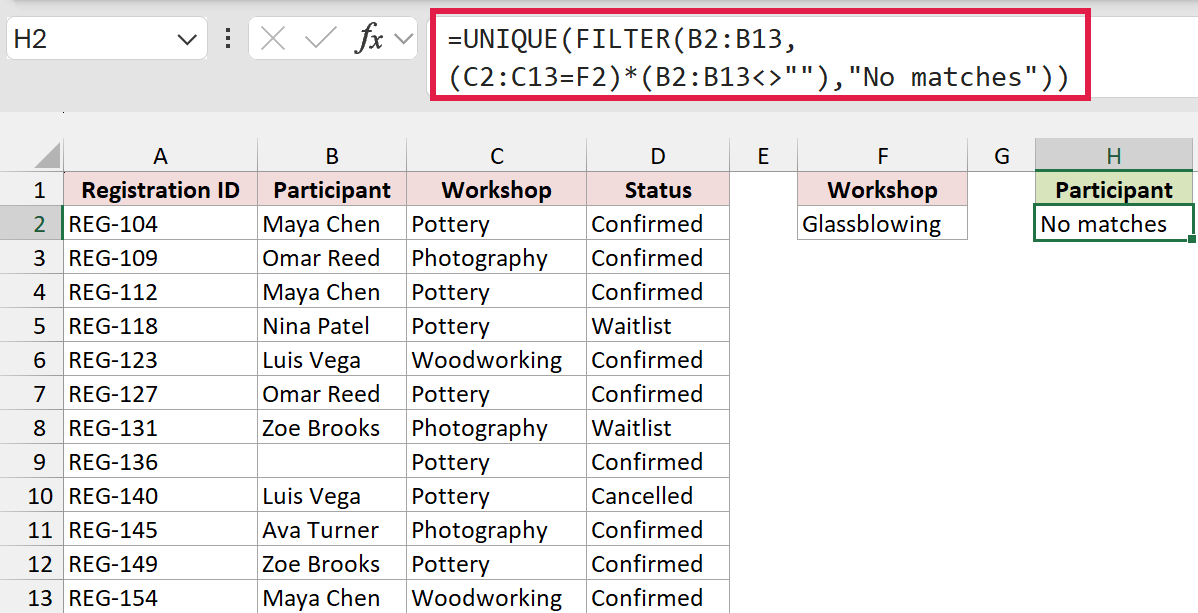Click the Status header cell in column D
1198x613 pixels.
658,190
